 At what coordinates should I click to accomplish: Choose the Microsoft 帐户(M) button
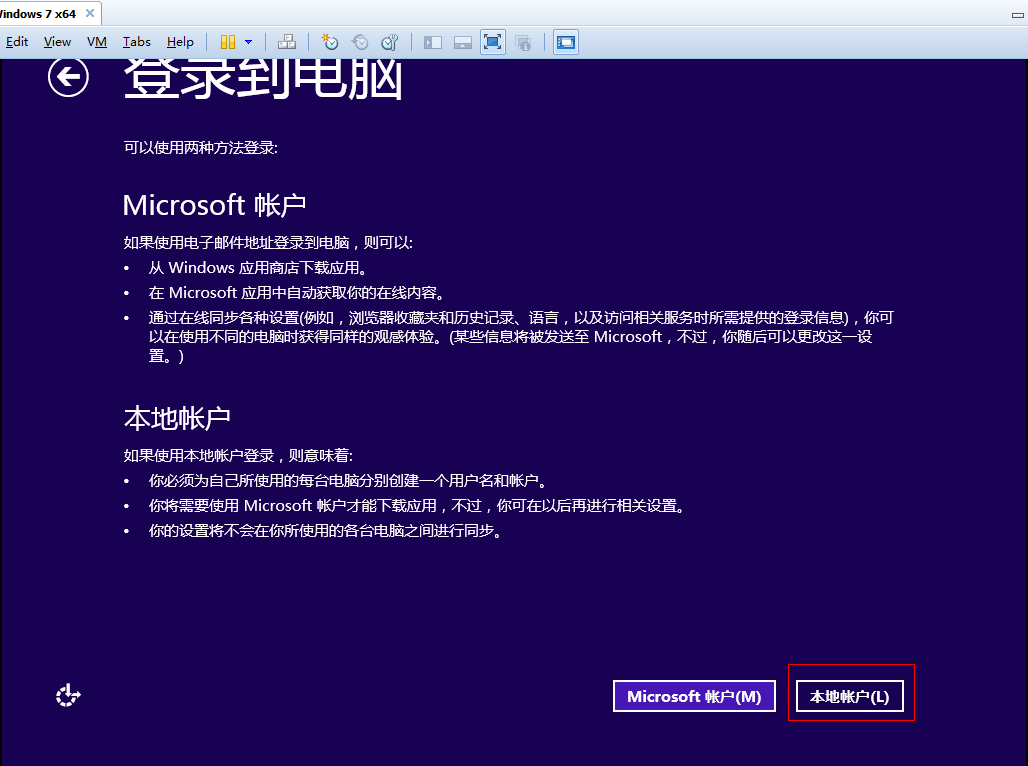click(694, 696)
